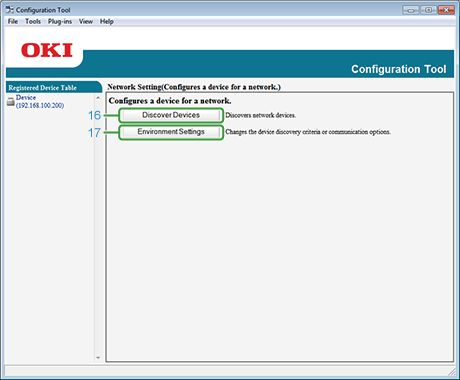This screenshot has width=460, height=380.
Task: Click the device table scrollbar track
Action: tap(98, 228)
